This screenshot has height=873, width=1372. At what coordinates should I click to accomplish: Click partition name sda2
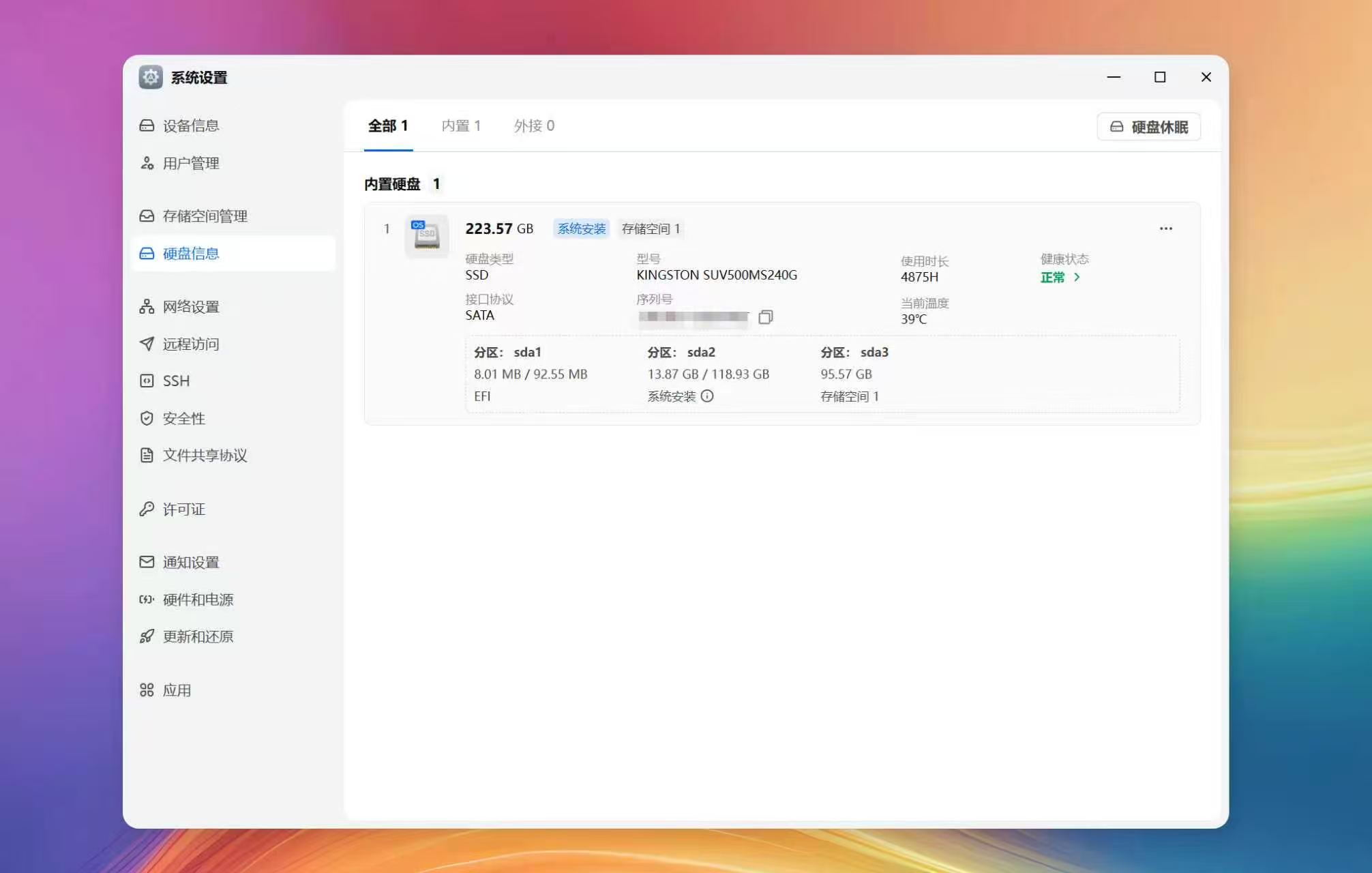click(x=701, y=353)
